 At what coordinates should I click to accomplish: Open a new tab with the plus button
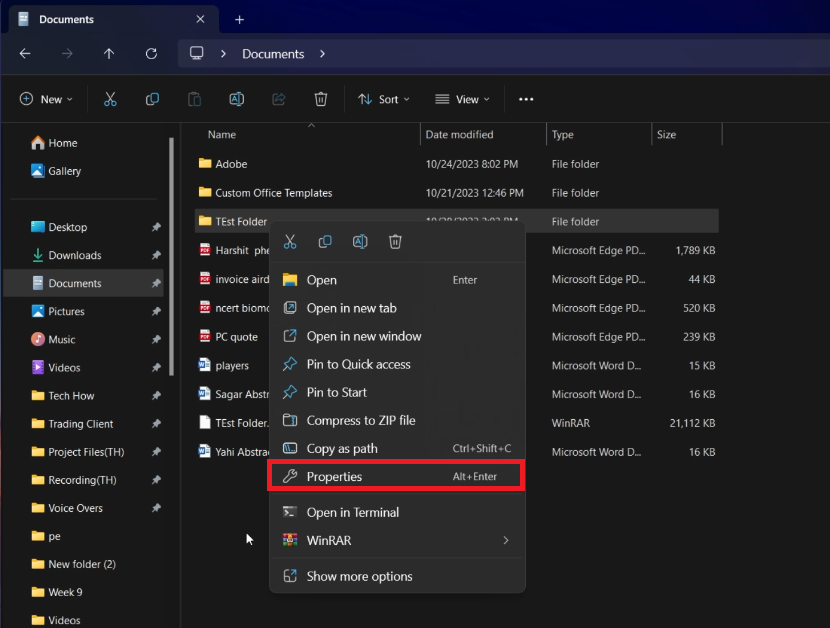pos(238,19)
